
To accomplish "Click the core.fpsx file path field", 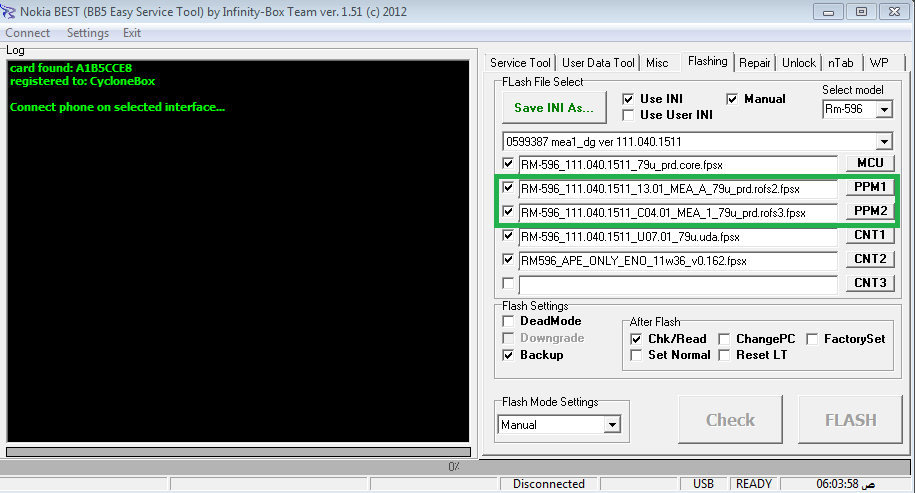I will 678,165.
